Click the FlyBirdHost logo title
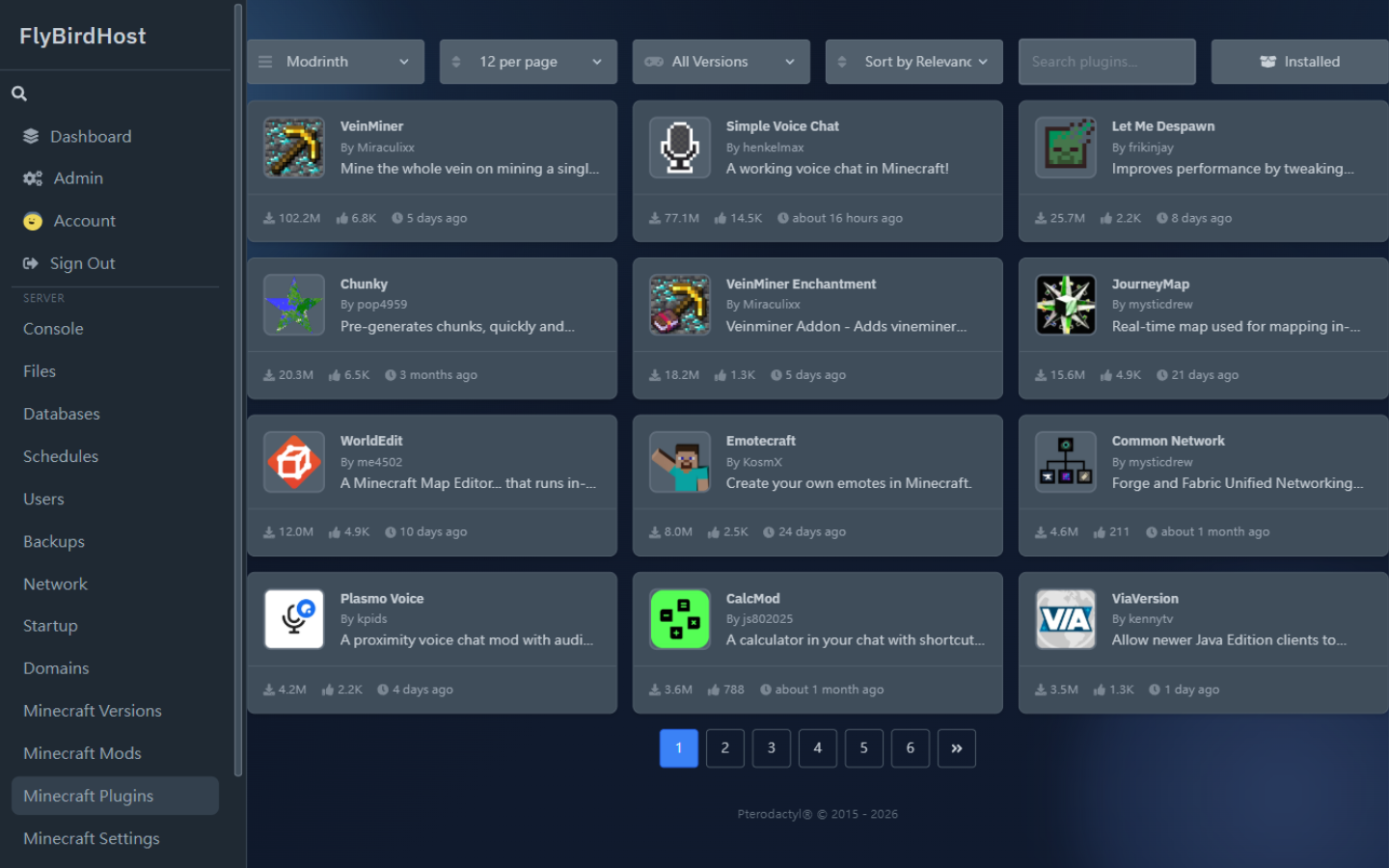This screenshot has width=1389, height=868. pos(83,36)
